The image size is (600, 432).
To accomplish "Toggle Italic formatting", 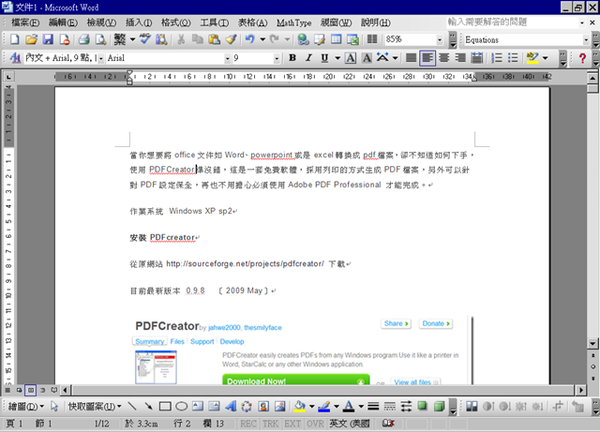I will (x=308, y=58).
